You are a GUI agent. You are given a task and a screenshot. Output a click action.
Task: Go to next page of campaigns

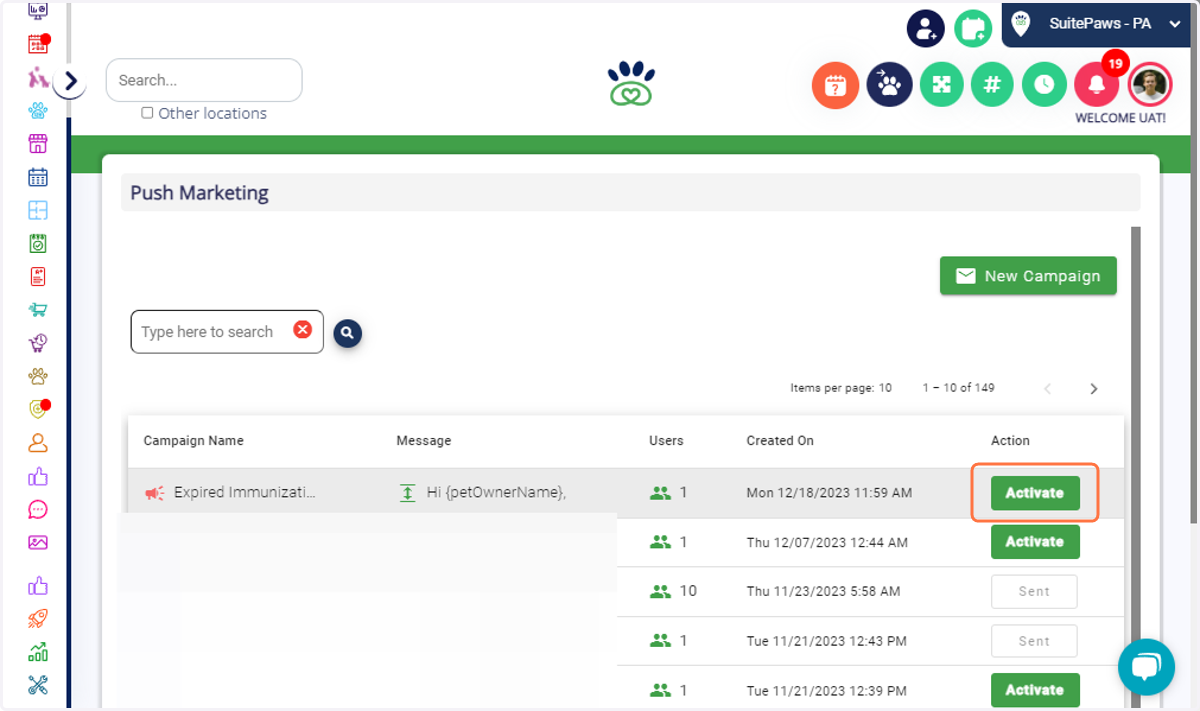1094,388
